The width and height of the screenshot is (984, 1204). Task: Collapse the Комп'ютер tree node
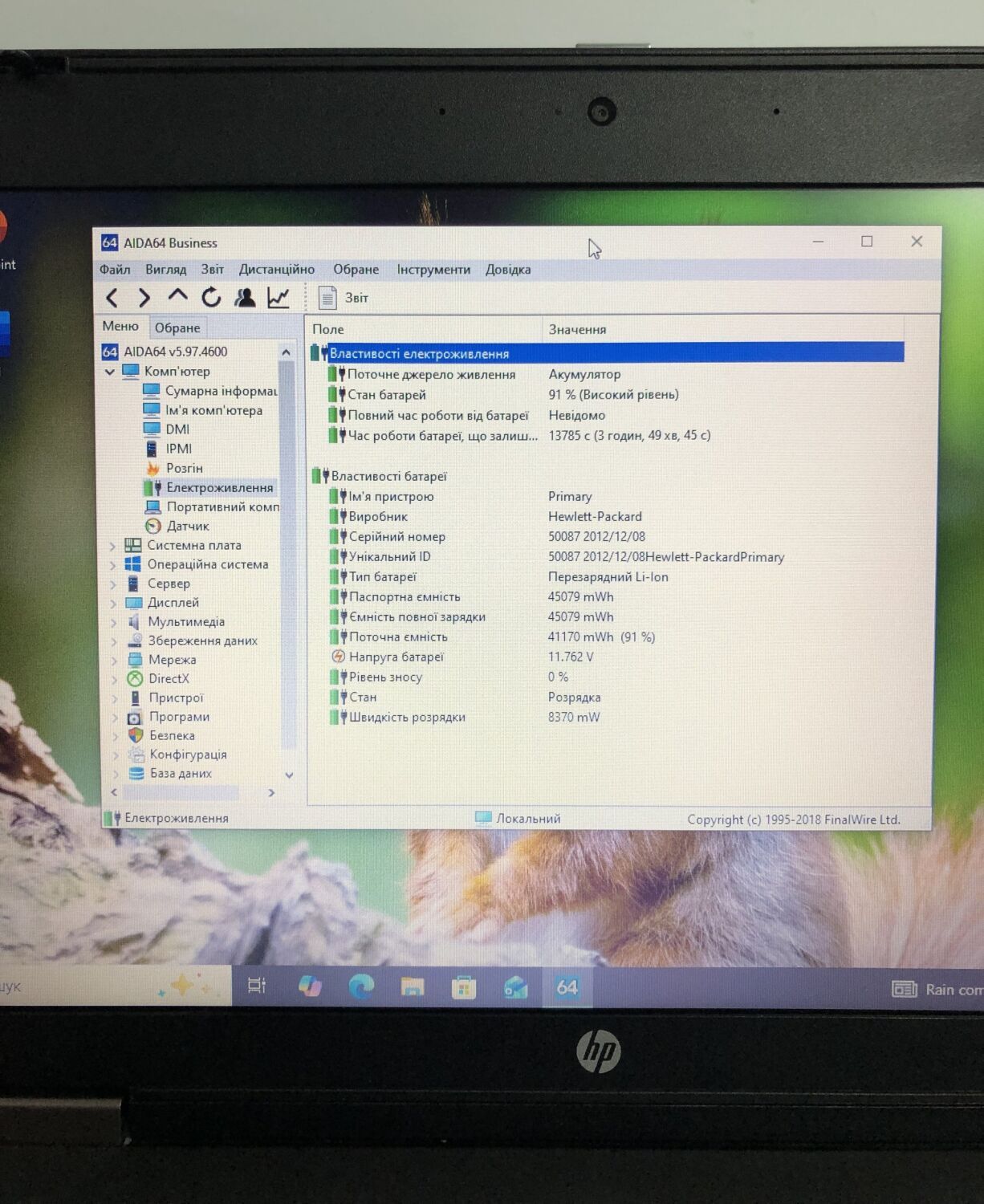pos(110,372)
